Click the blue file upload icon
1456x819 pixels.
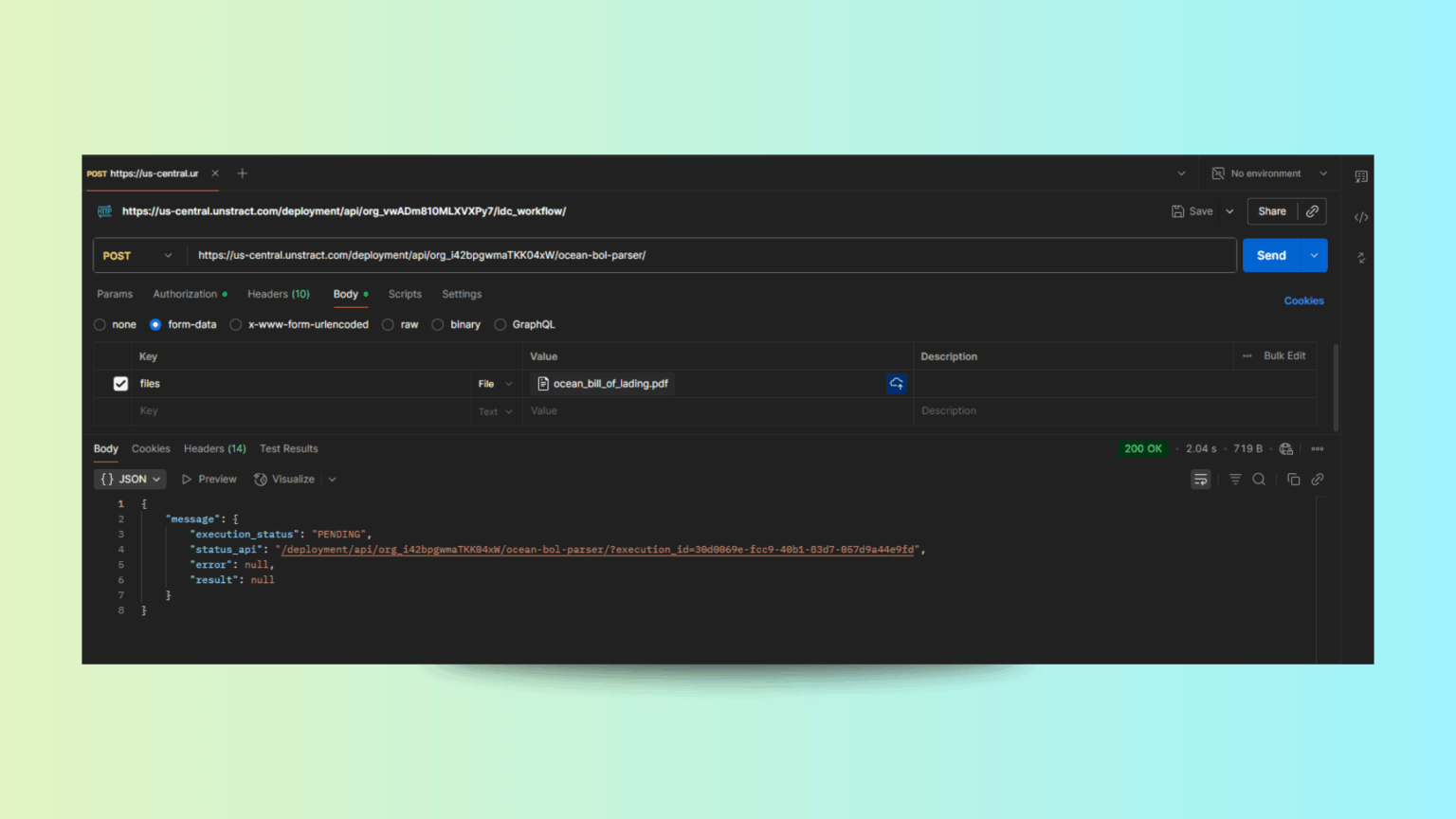click(x=896, y=383)
